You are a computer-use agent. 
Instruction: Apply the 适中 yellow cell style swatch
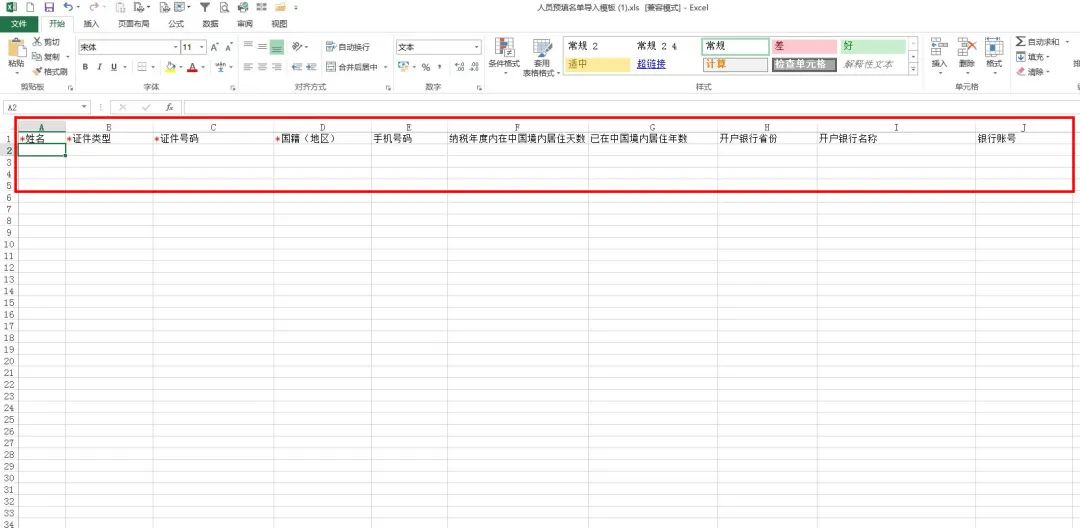point(597,64)
